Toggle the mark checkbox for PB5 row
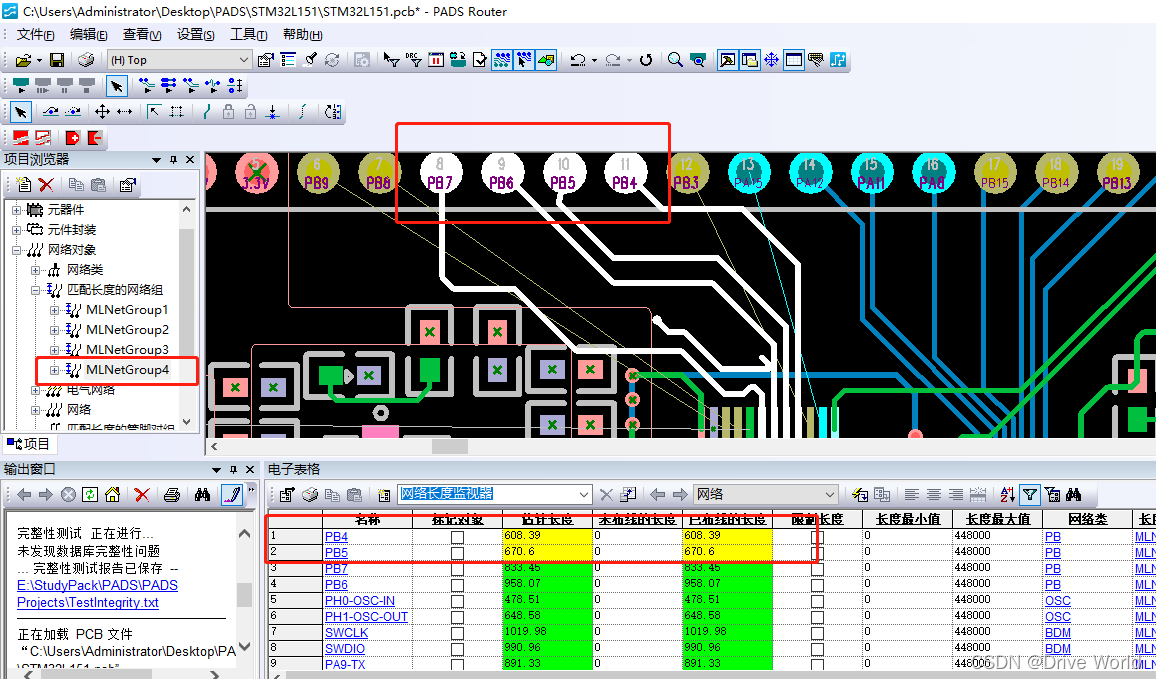The image size is (1156, 679). click(457, 553)
